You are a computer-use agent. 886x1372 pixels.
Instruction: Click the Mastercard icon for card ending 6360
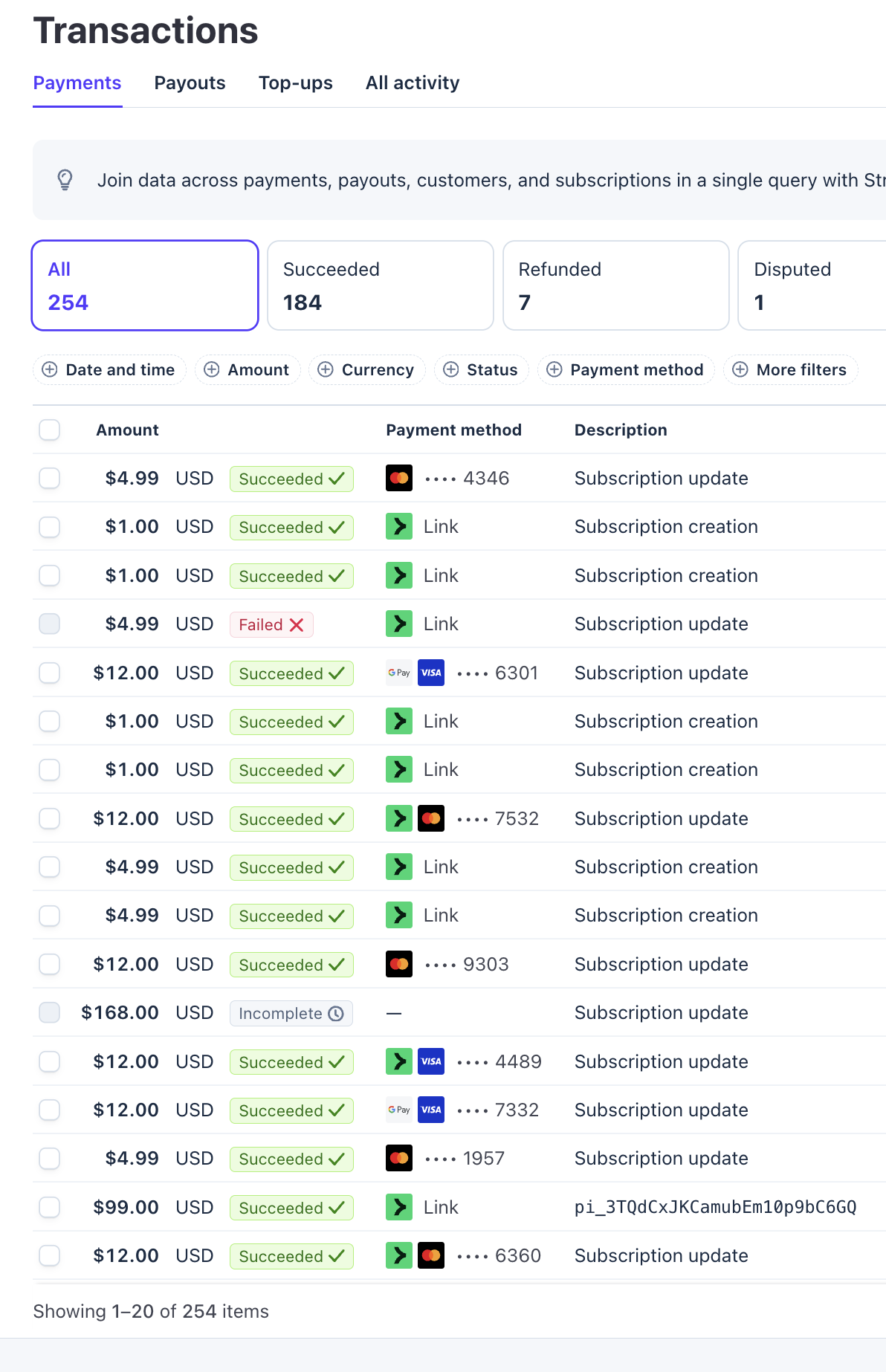(431, 1255)
